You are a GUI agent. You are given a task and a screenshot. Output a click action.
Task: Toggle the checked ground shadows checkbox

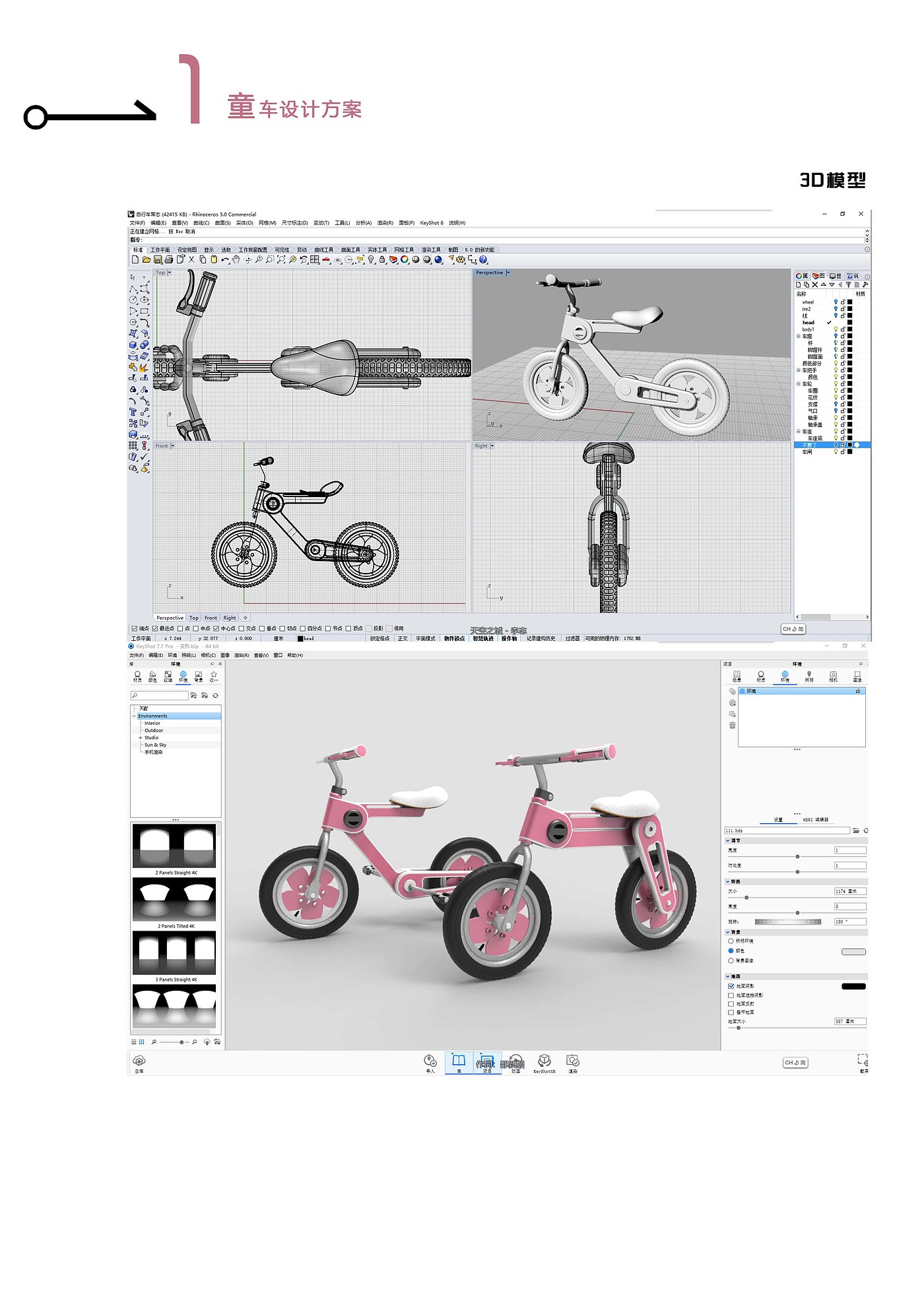[731, 986]
